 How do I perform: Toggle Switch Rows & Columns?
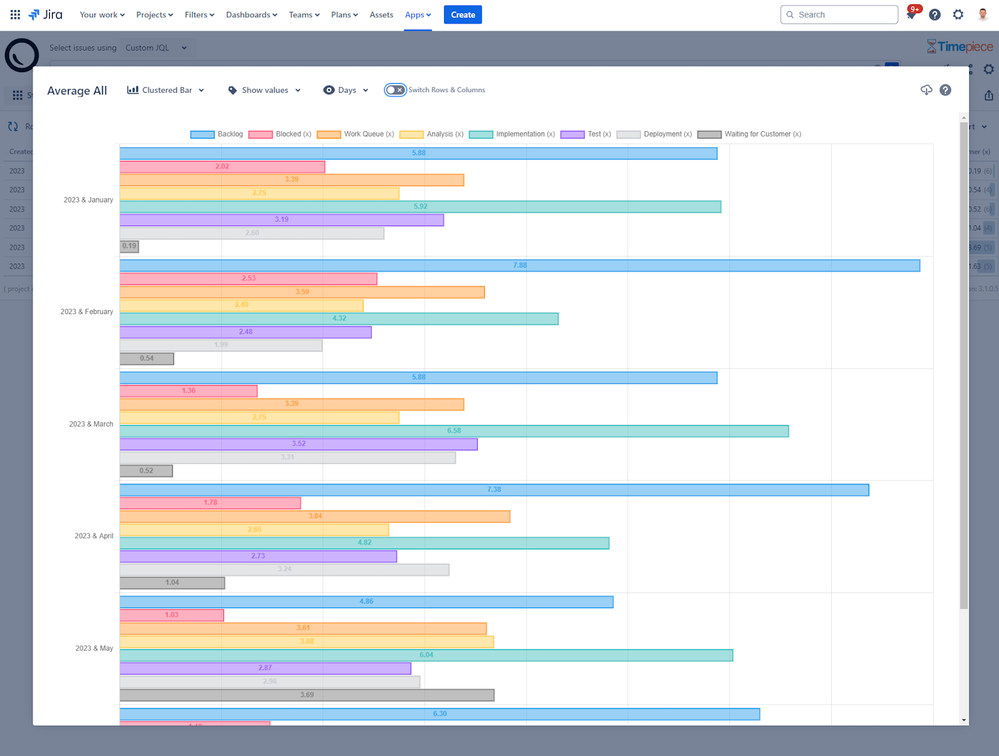click(x=395, y=90)
